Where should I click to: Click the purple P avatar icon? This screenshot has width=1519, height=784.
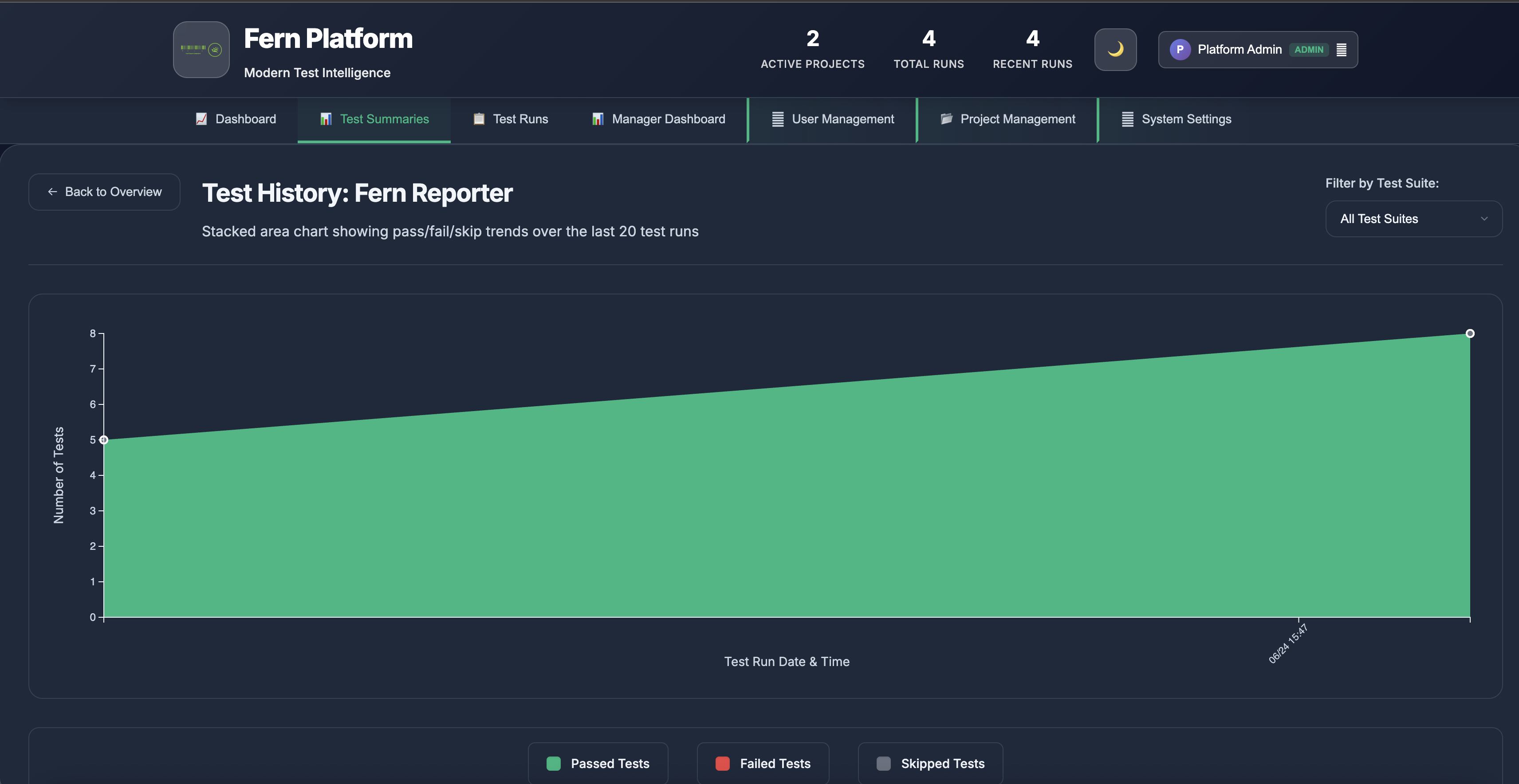(1180, 50)
